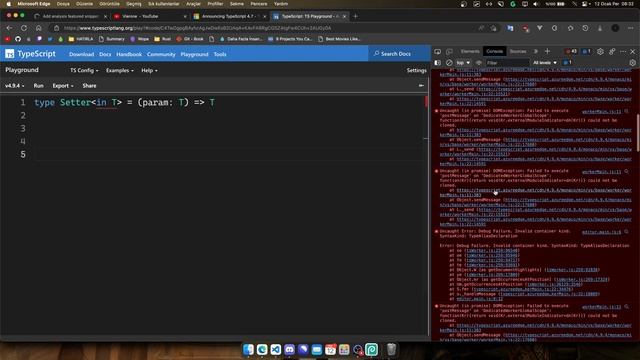
Task: Open Discord from the Dock
Action: 289,349
